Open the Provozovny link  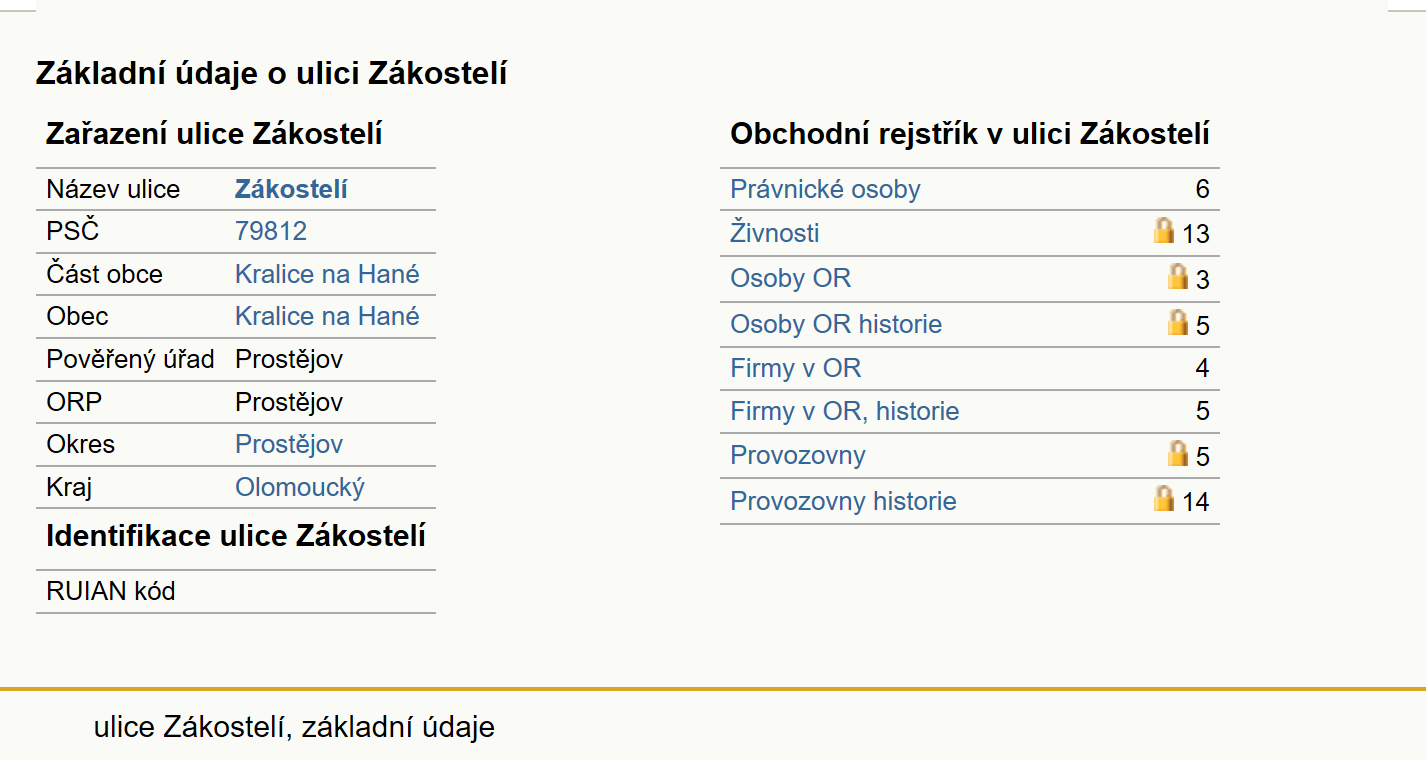tap(798, 455)
